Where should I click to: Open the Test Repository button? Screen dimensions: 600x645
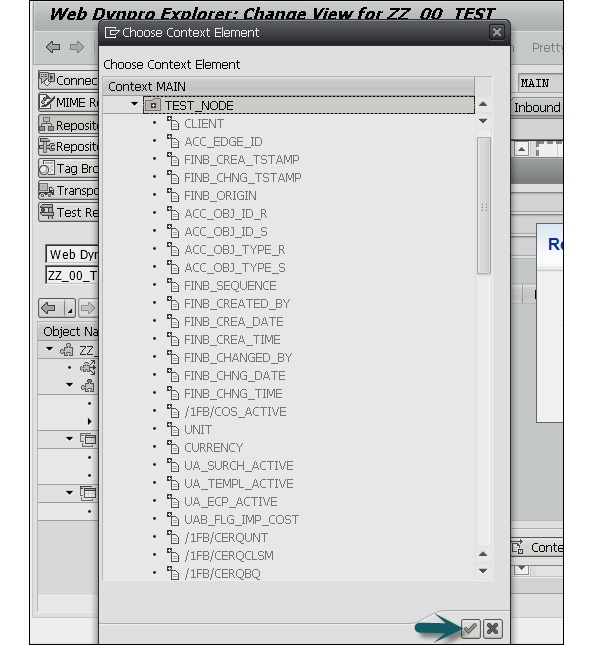click(68, 212)
